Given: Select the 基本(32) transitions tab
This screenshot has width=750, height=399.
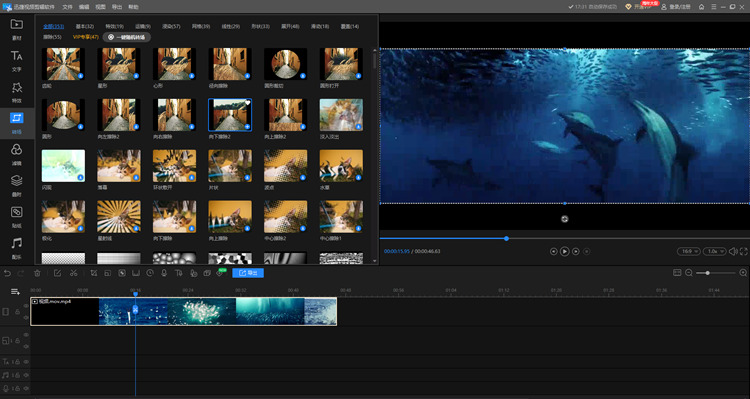Looking at the screenshot, I should tap(85, 26).
